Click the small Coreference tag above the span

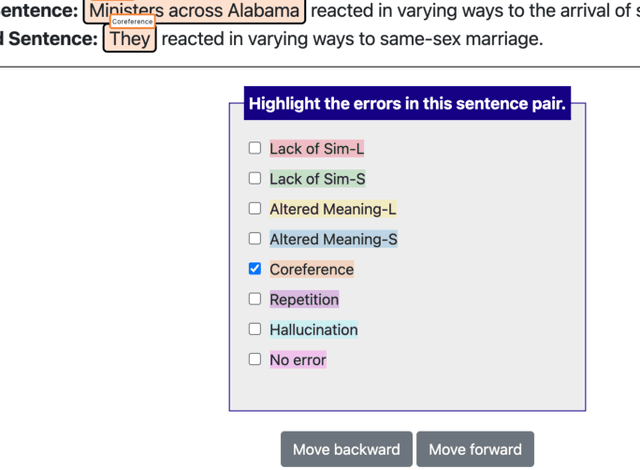coord(132,21)
